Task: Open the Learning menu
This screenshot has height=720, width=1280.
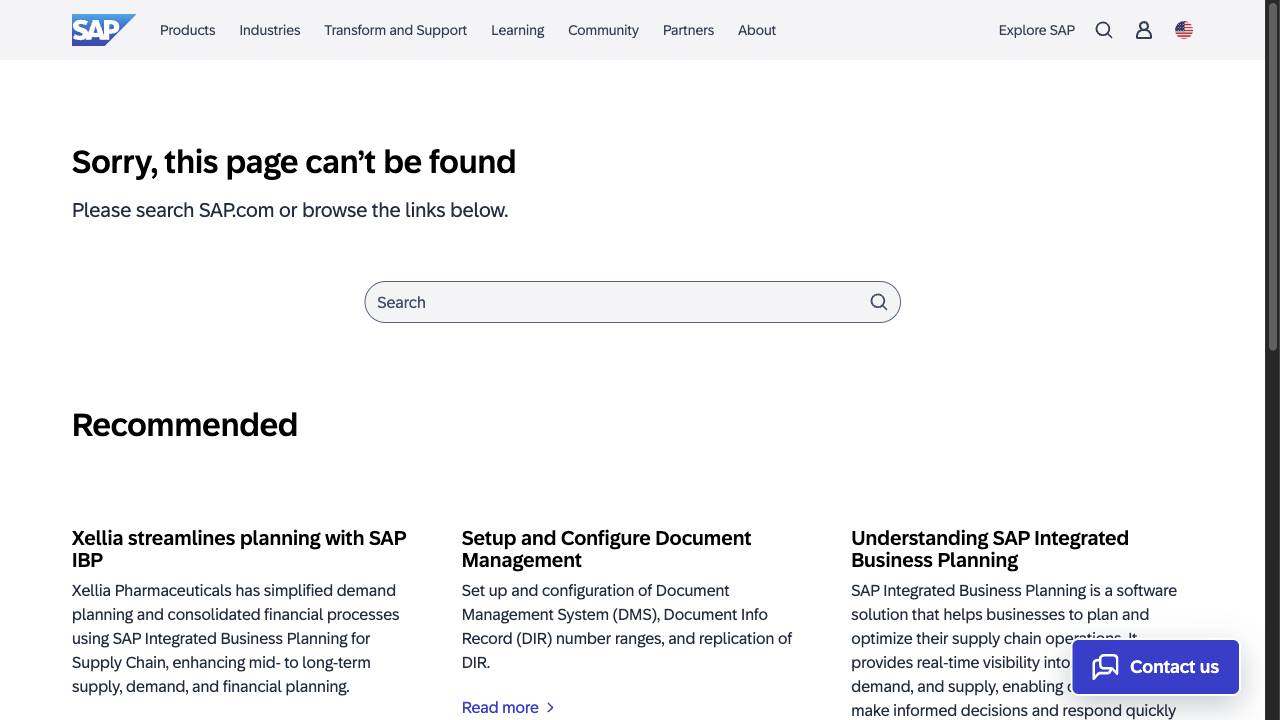Action: tap(517, 30)
